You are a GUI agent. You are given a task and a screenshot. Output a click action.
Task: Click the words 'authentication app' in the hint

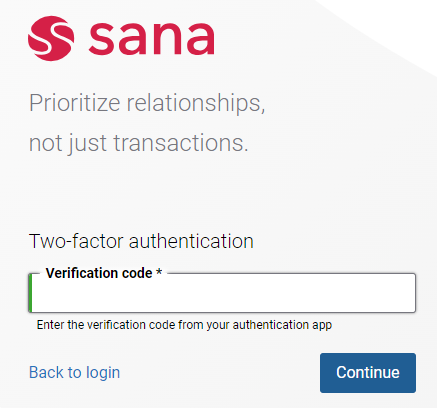coord(282,325)
